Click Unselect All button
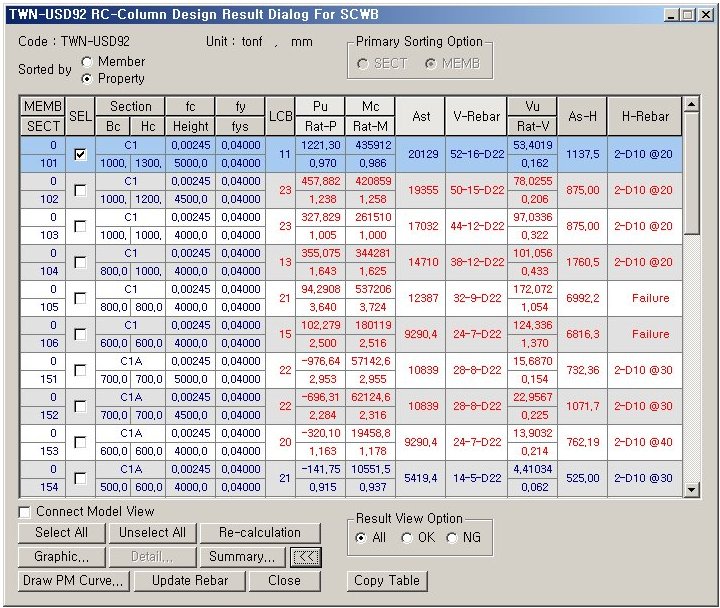Screen dimensions: 720x608 pos(152,533)
